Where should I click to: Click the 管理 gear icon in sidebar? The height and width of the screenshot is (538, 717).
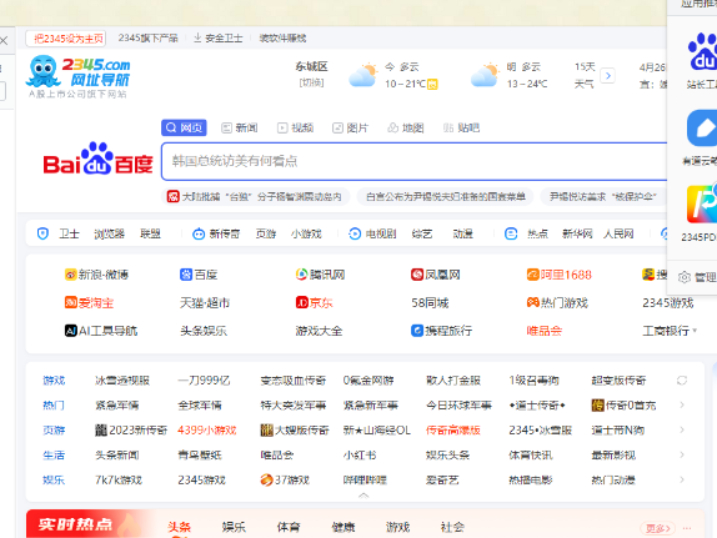pos(684,277)
